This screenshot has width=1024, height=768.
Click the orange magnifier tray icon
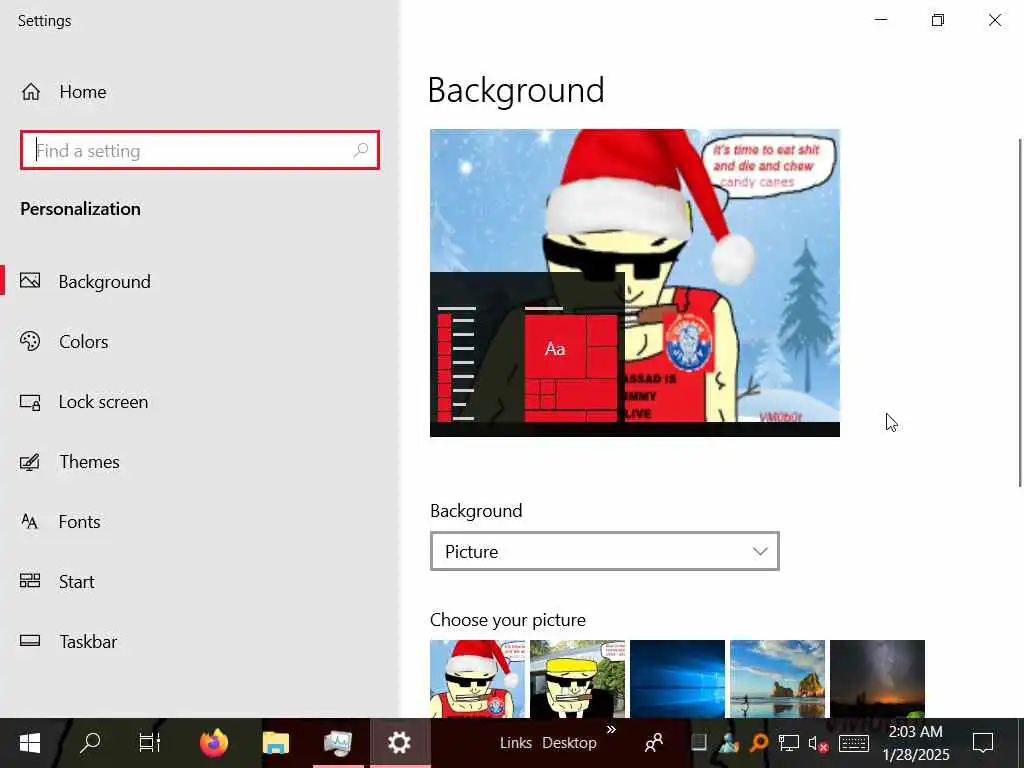coord(759,743)
